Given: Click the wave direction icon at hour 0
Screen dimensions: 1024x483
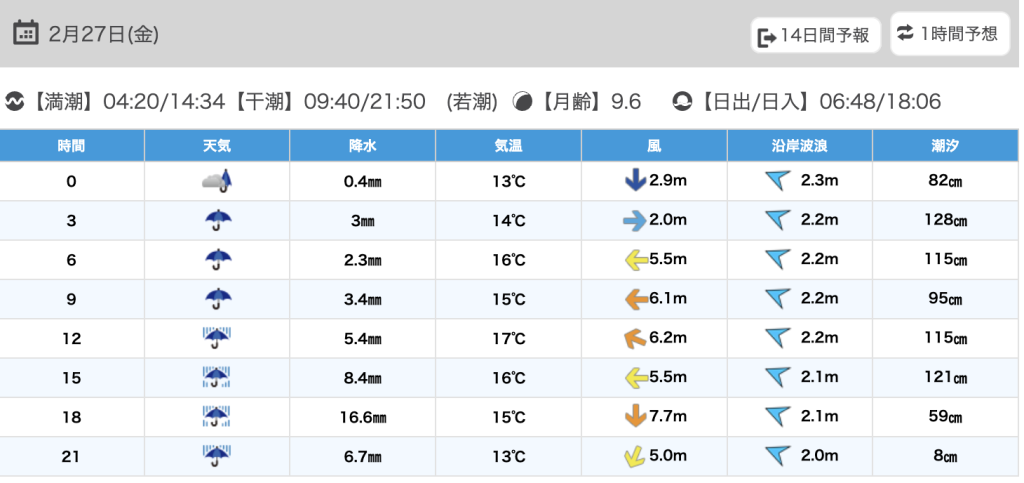Looking at the screenshot, I should point(777,181).
